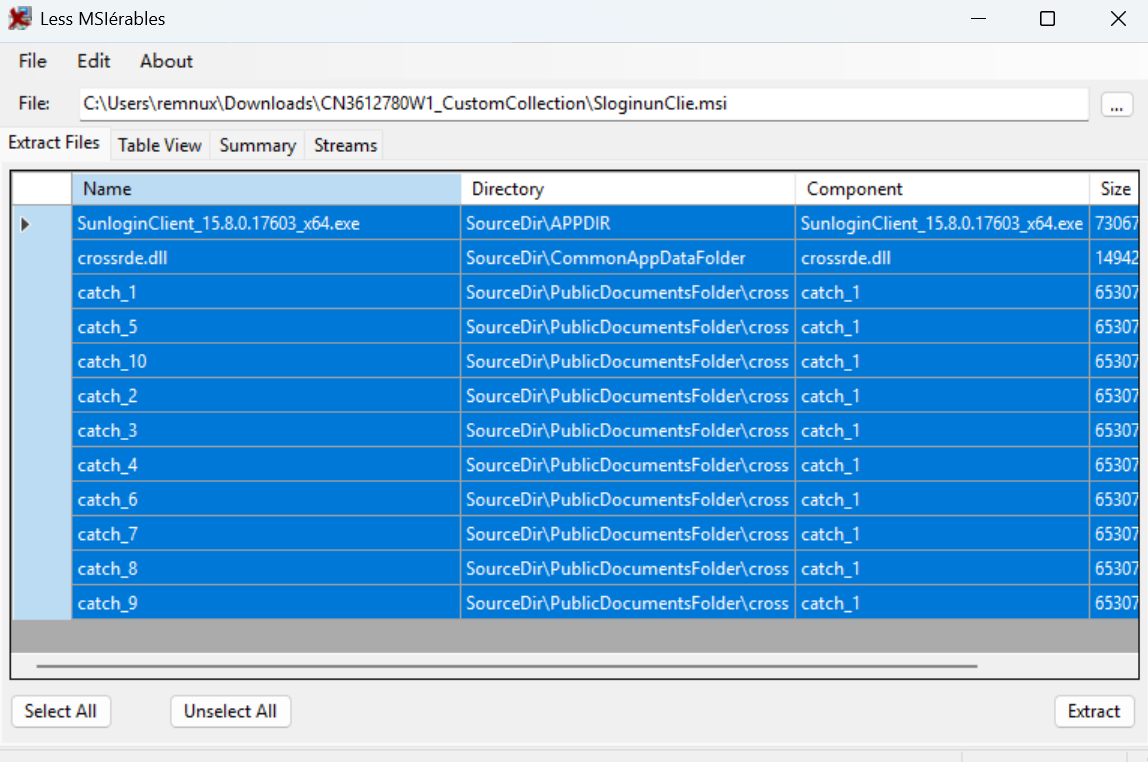The width and height of the screenshot is (1148, 762).
Task: Click the MSI file path input field
Action: click(x=584, y=104)
